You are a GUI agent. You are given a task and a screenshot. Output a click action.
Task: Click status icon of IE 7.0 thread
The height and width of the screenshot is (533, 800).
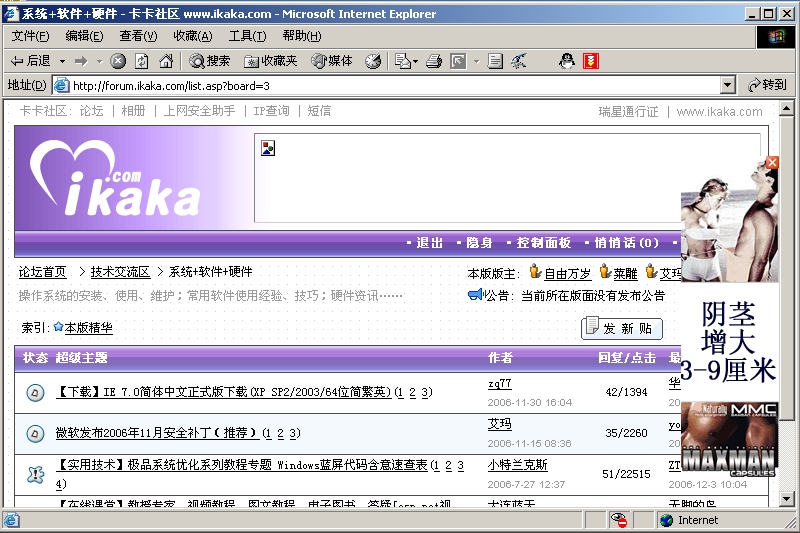click(x=35, y=393)
